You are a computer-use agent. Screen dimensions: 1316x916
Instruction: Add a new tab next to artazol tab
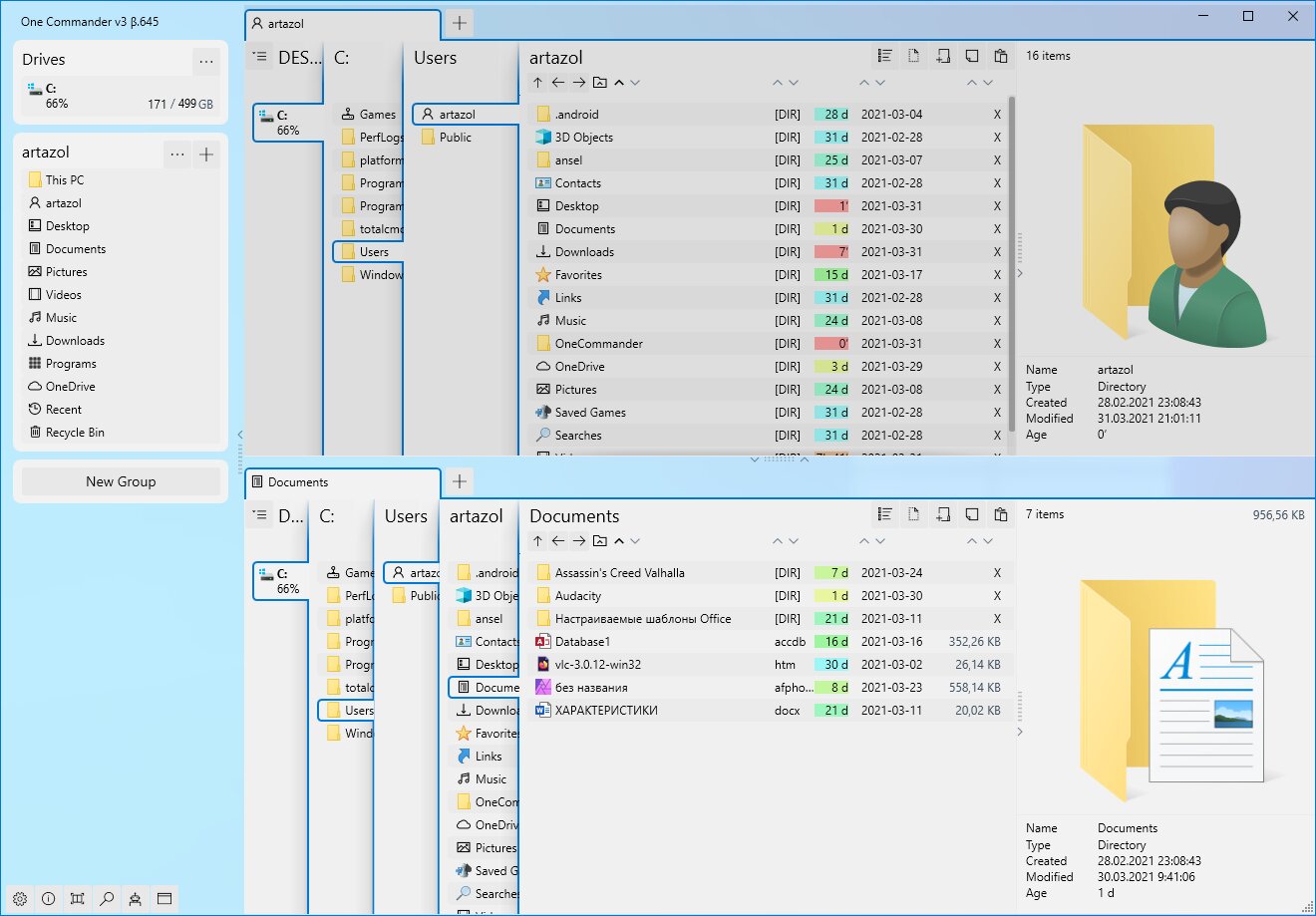[x=459, y=23]
